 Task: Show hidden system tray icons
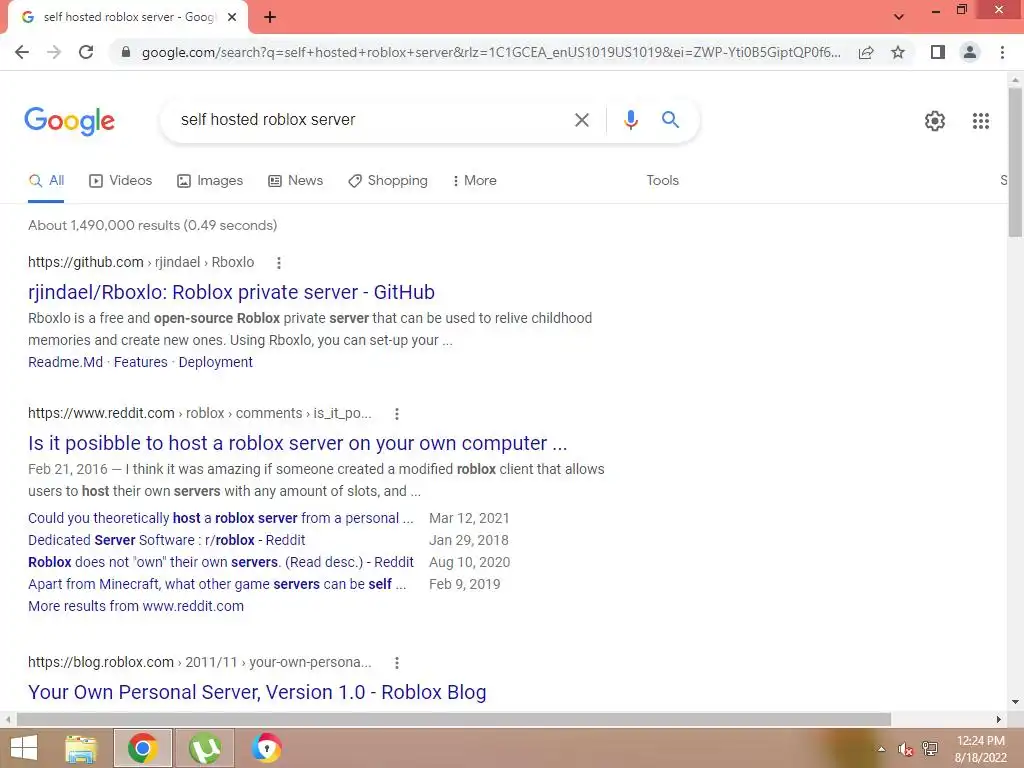tap(882, 749)
